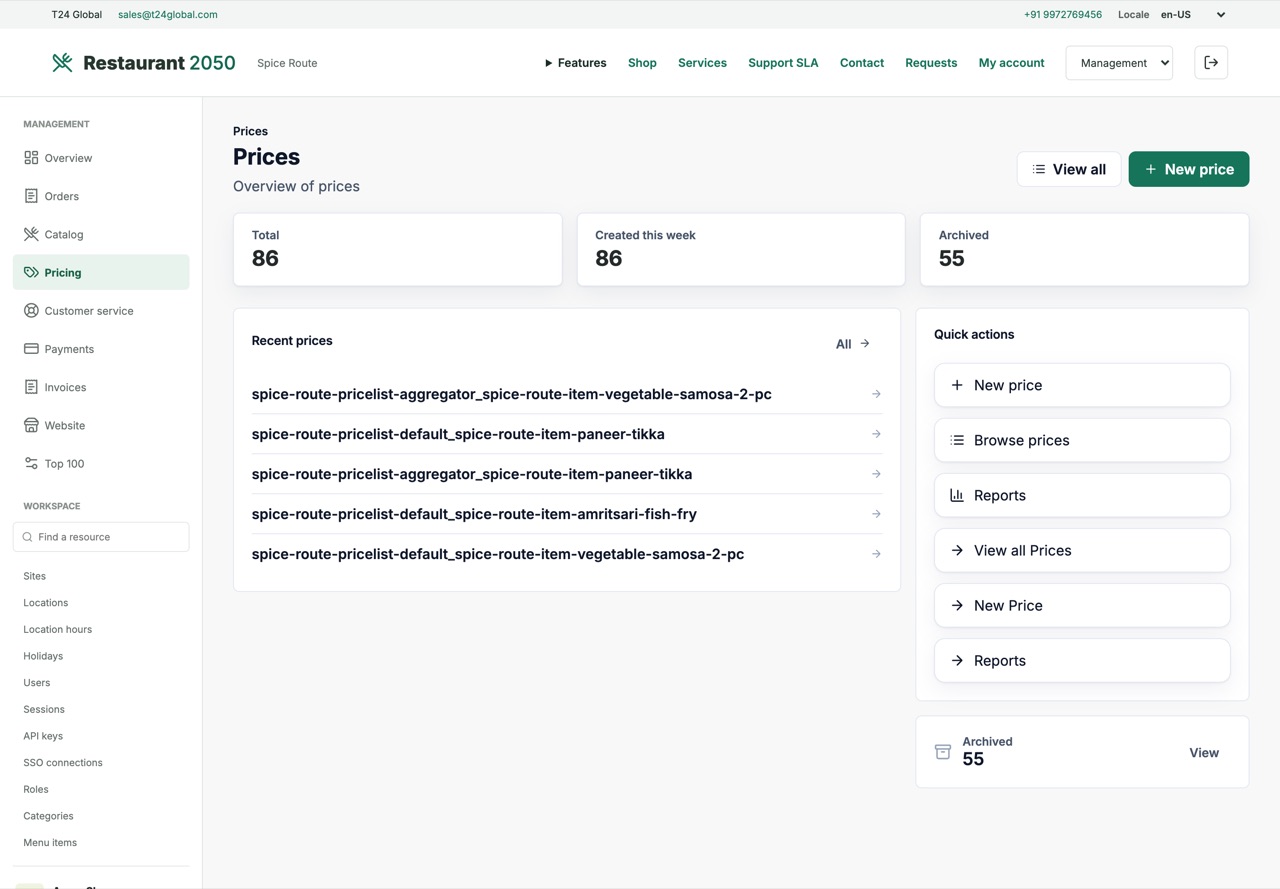Open the Management dropdown in header

point(1119,62)
